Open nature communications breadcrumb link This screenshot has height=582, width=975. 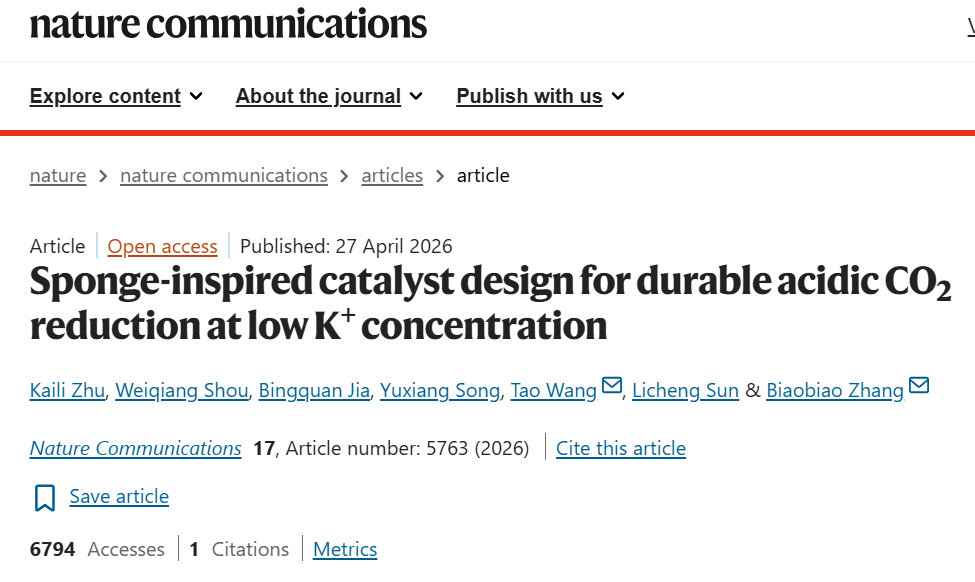[x=224, y=176]
